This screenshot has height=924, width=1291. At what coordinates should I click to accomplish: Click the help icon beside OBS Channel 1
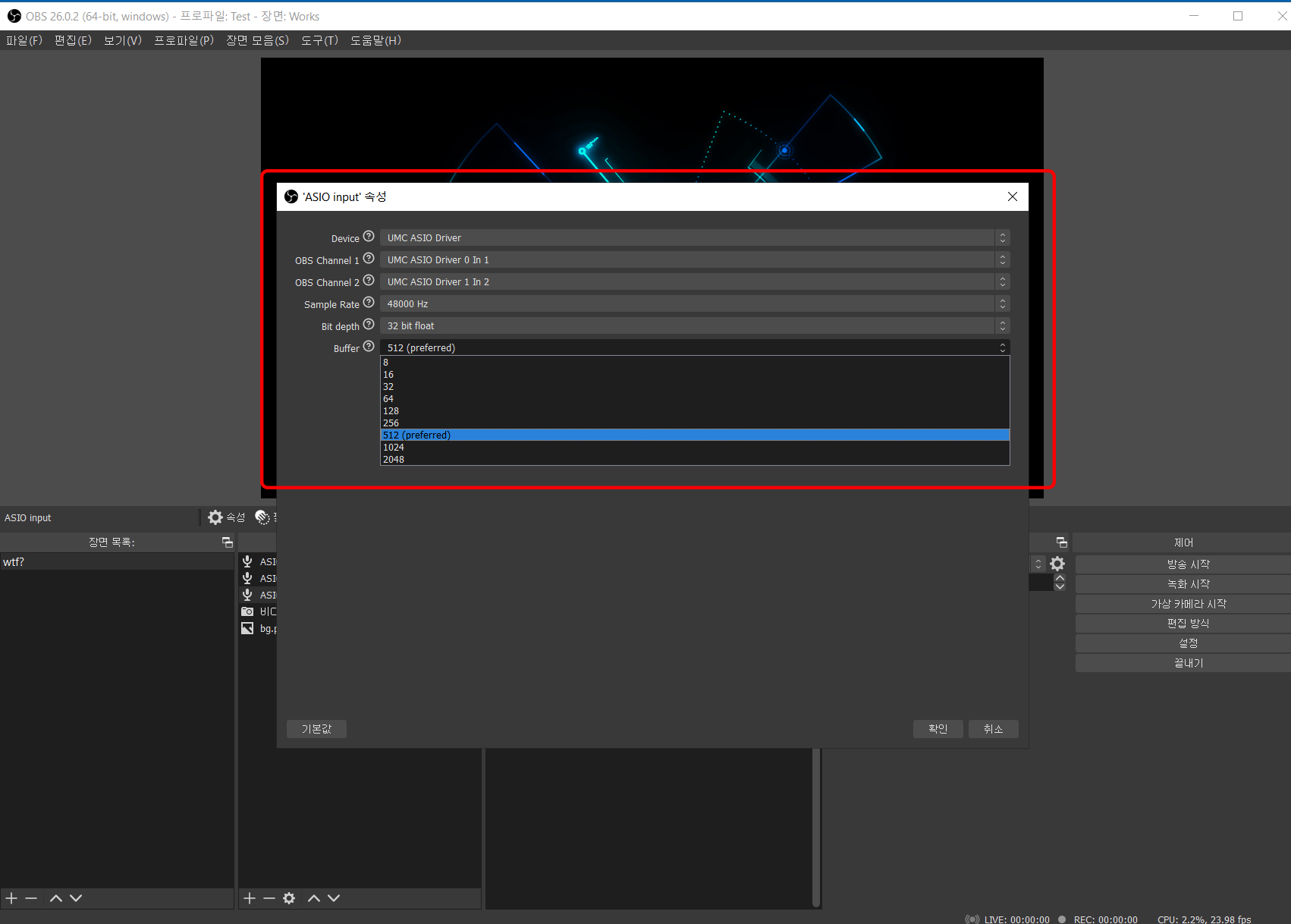pyautogui.click(x=369, y=259)
